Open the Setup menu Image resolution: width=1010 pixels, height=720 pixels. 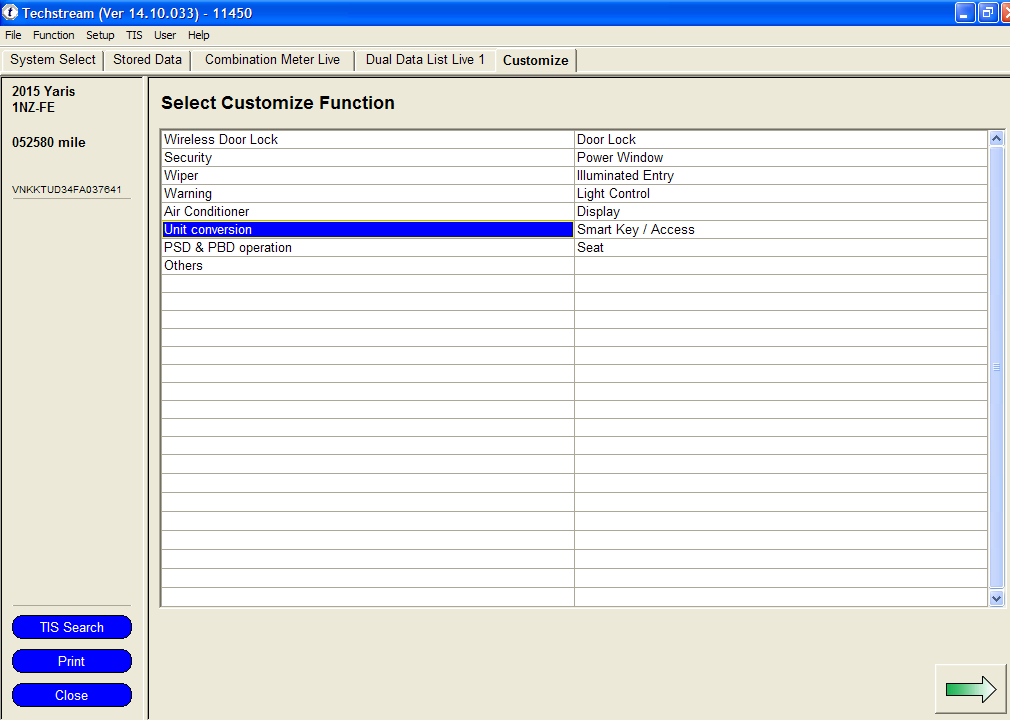(100, 35)
